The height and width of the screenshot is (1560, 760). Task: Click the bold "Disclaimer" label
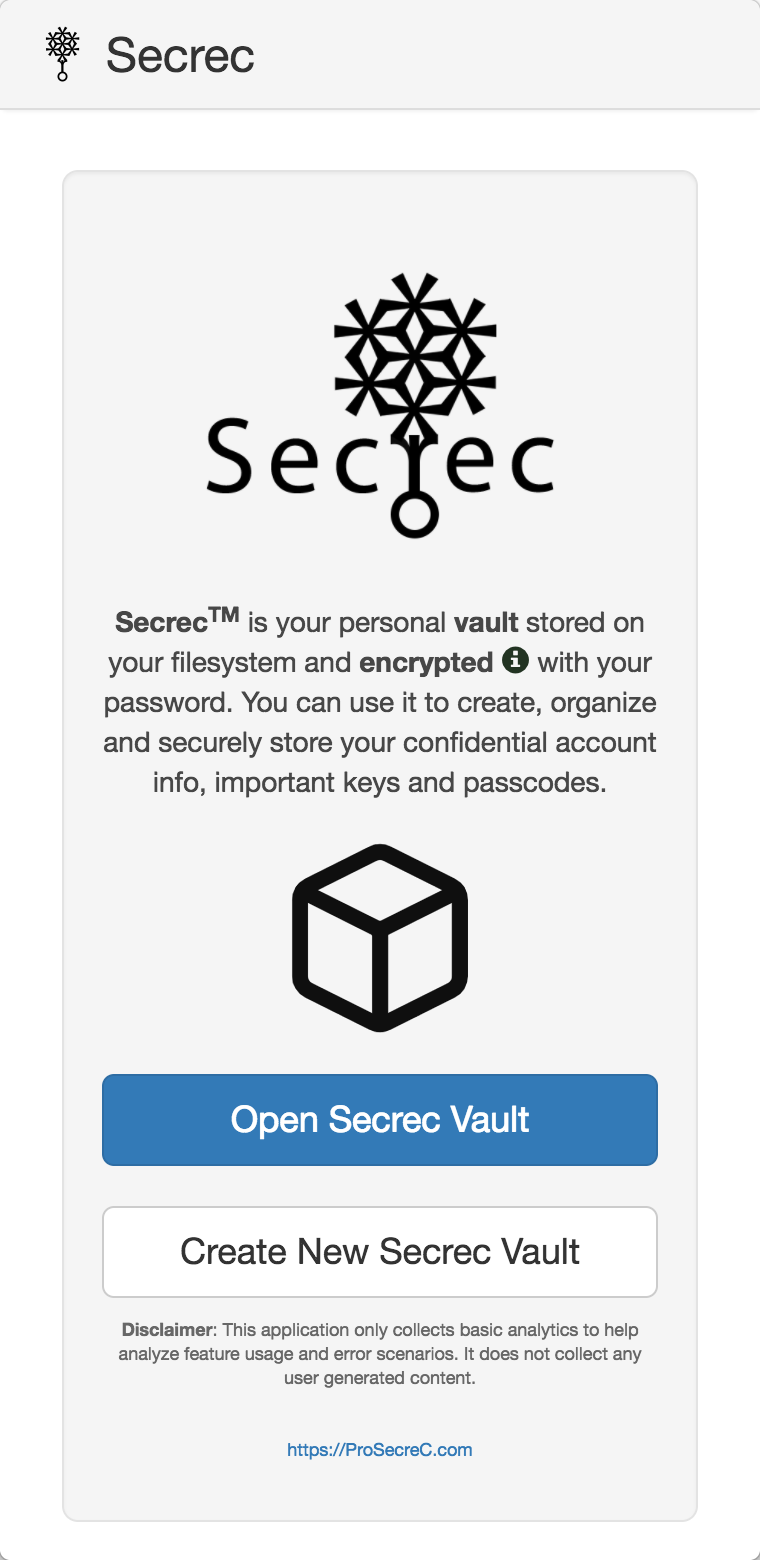click(168, 1330)
